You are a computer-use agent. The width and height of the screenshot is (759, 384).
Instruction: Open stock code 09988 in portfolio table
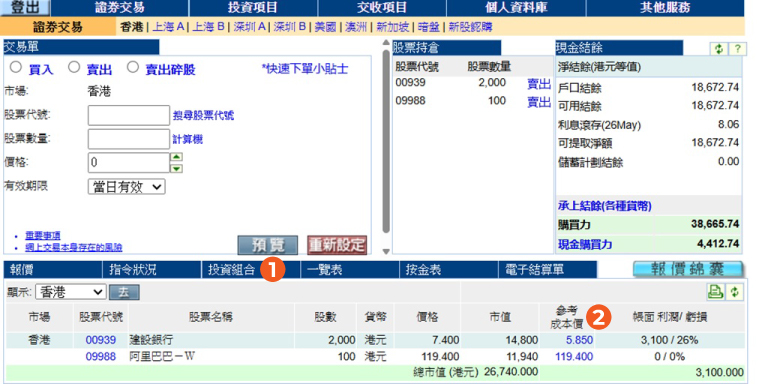tap(101, 357)
